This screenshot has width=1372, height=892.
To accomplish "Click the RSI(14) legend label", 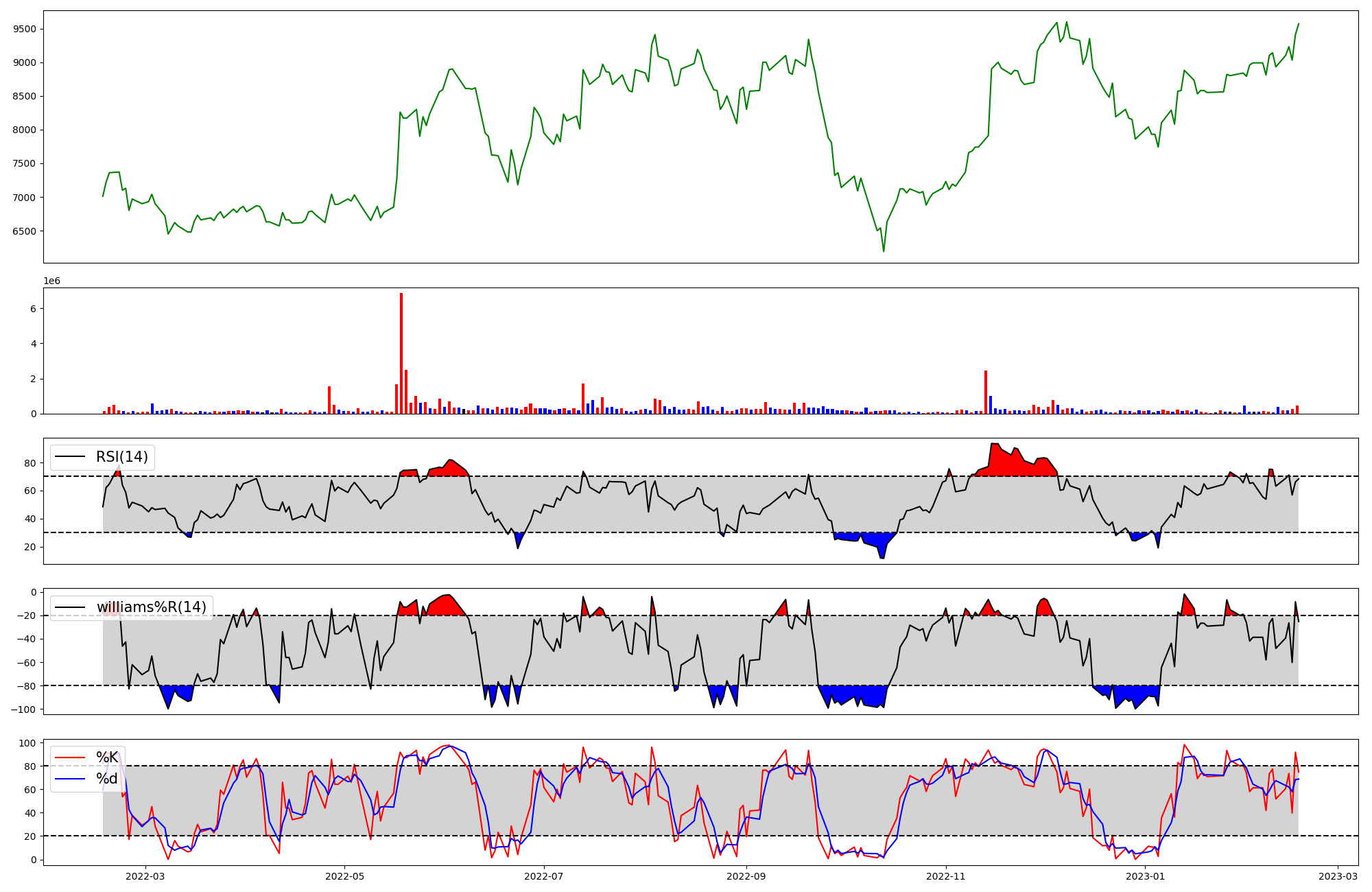I will (x=121, y=457).
